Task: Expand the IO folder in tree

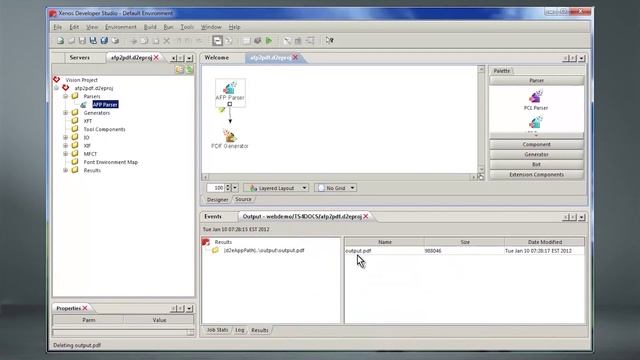Action: 65,138
